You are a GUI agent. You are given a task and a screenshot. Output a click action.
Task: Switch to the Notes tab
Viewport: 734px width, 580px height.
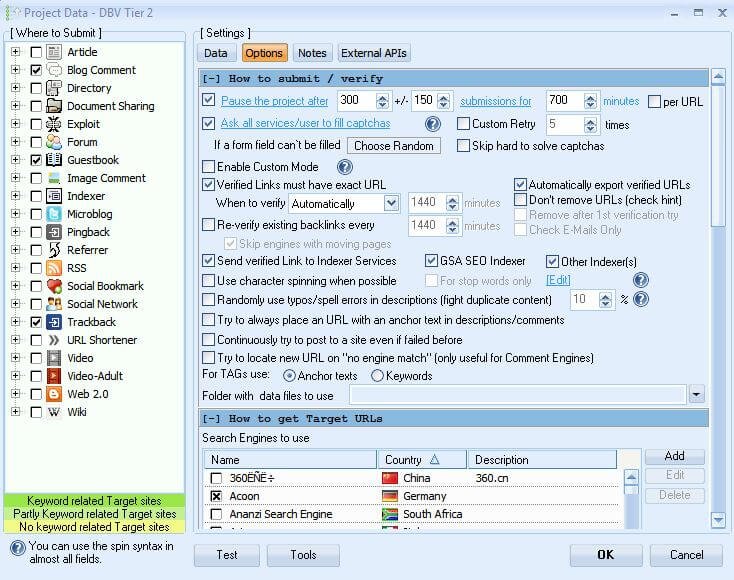coord(312,53)
